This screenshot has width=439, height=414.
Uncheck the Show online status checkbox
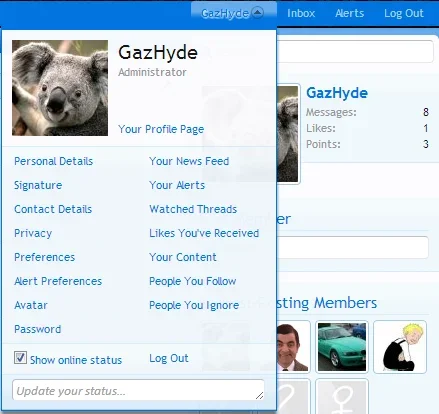(x=20, y=357)
